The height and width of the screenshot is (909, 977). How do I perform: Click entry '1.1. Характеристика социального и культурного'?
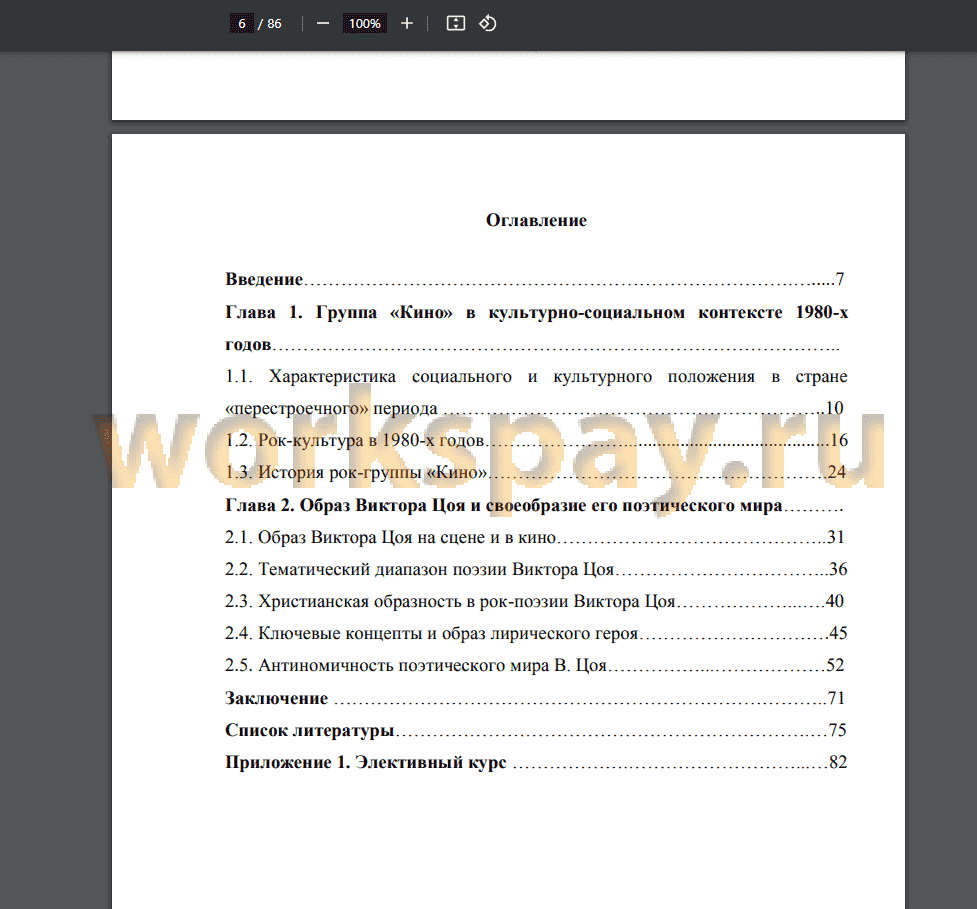coord(536,376)
